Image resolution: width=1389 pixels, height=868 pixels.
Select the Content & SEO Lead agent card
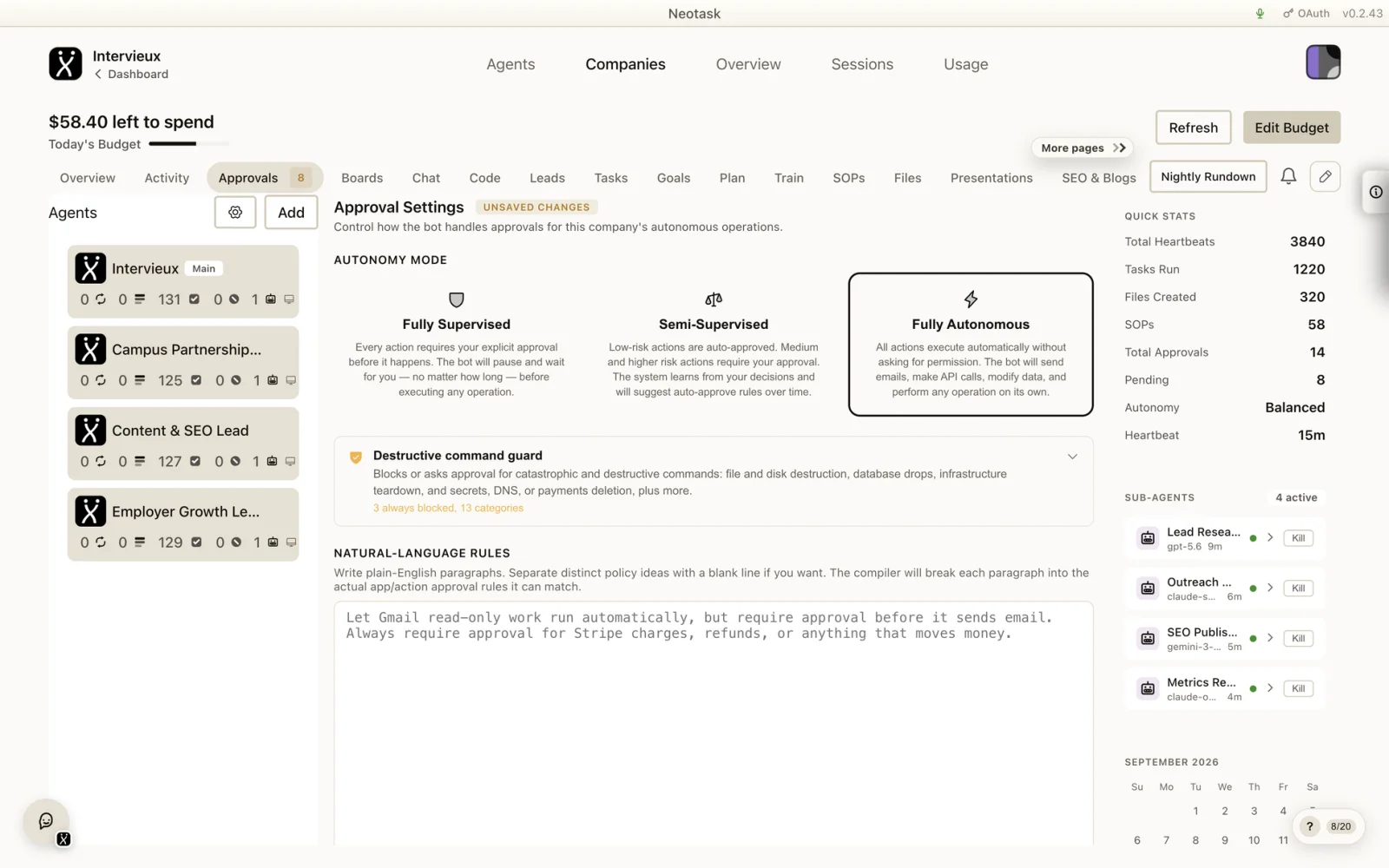[183, 444]
